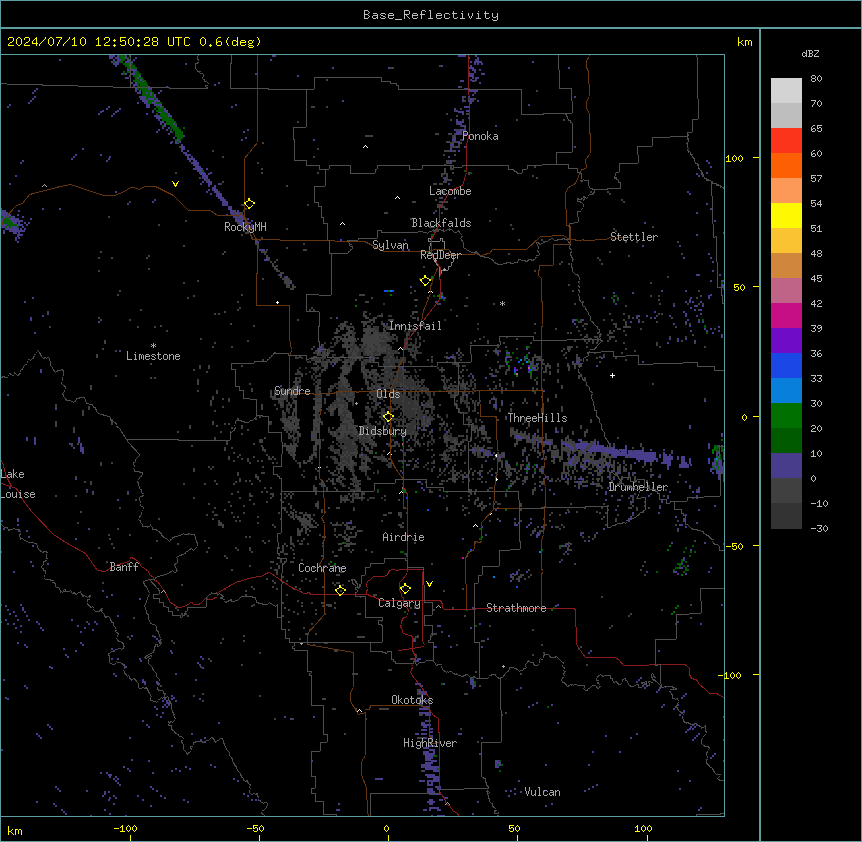Click the Limestone label
The height and width of the screenshot is (842, 862).
tap(153, 356)
